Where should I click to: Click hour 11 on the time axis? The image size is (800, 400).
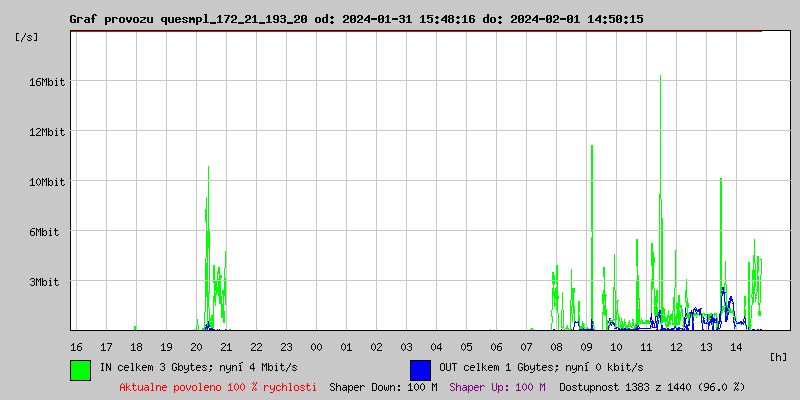point(646,346)
